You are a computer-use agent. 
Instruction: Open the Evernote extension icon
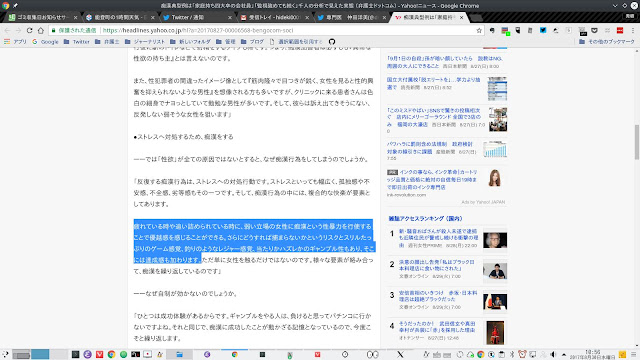coord(492,30)
